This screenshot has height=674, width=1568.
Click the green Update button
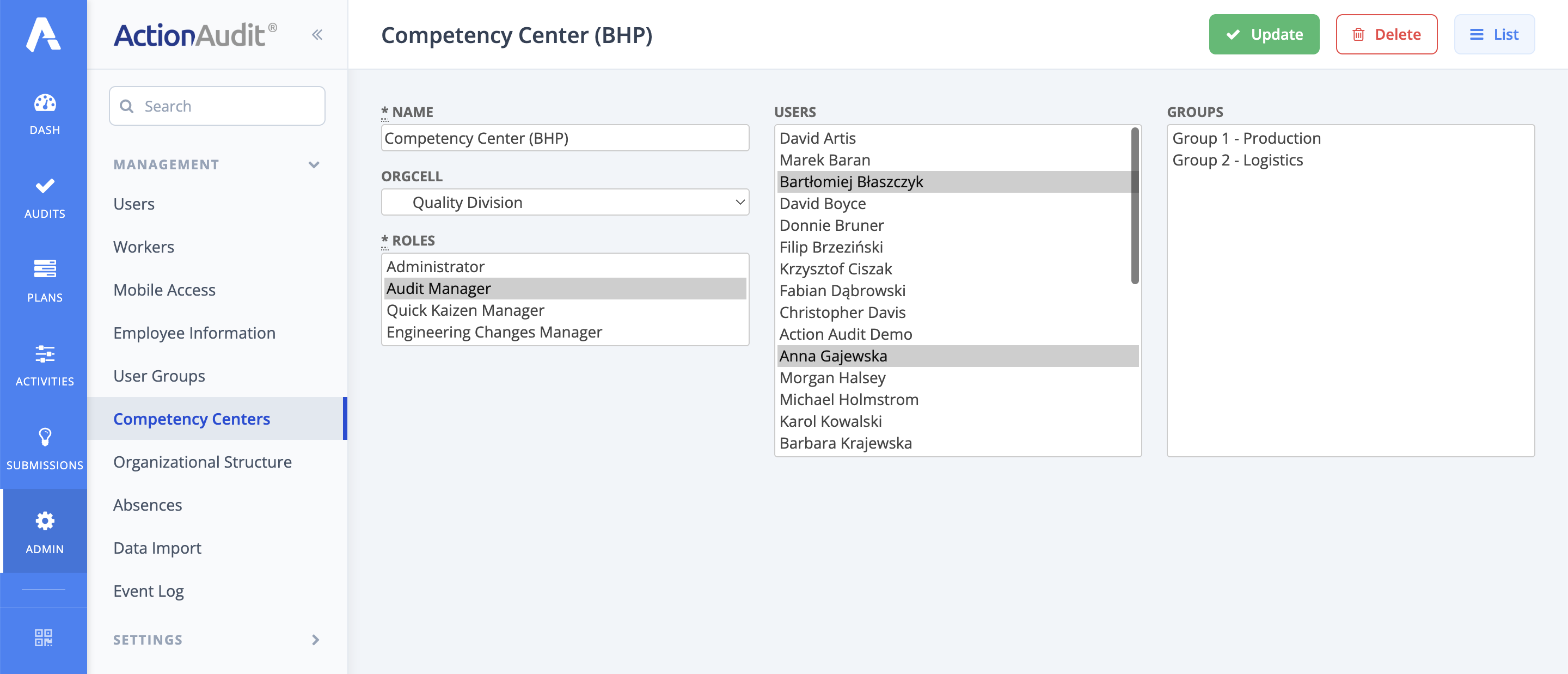point(1264,35)
